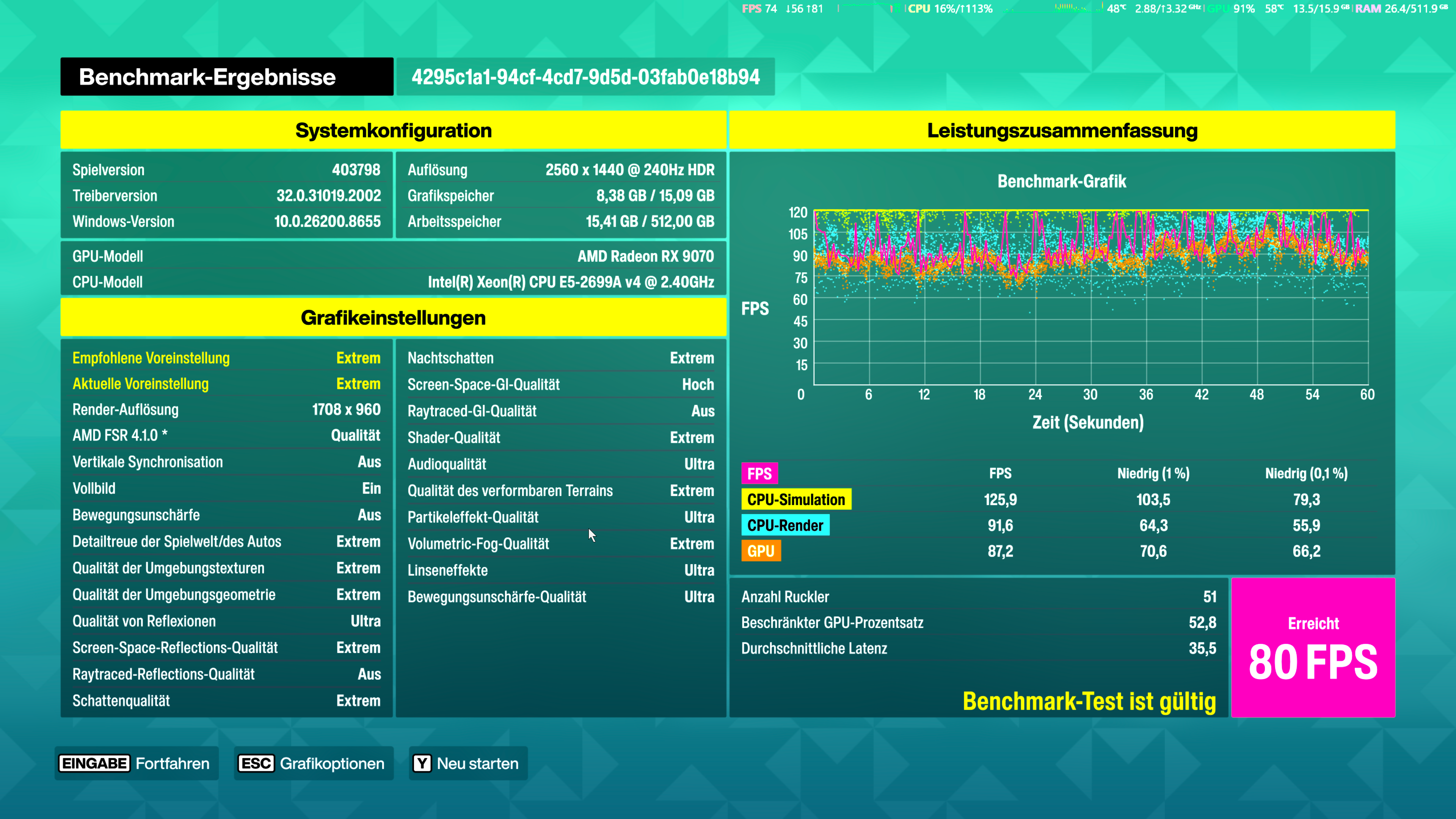The height and width of the screenshot is (819, 1456).
Task: Click the Arbeitsspeicher value 15,41 GB / 512,00 GB
Action: (x=650, y=221)
